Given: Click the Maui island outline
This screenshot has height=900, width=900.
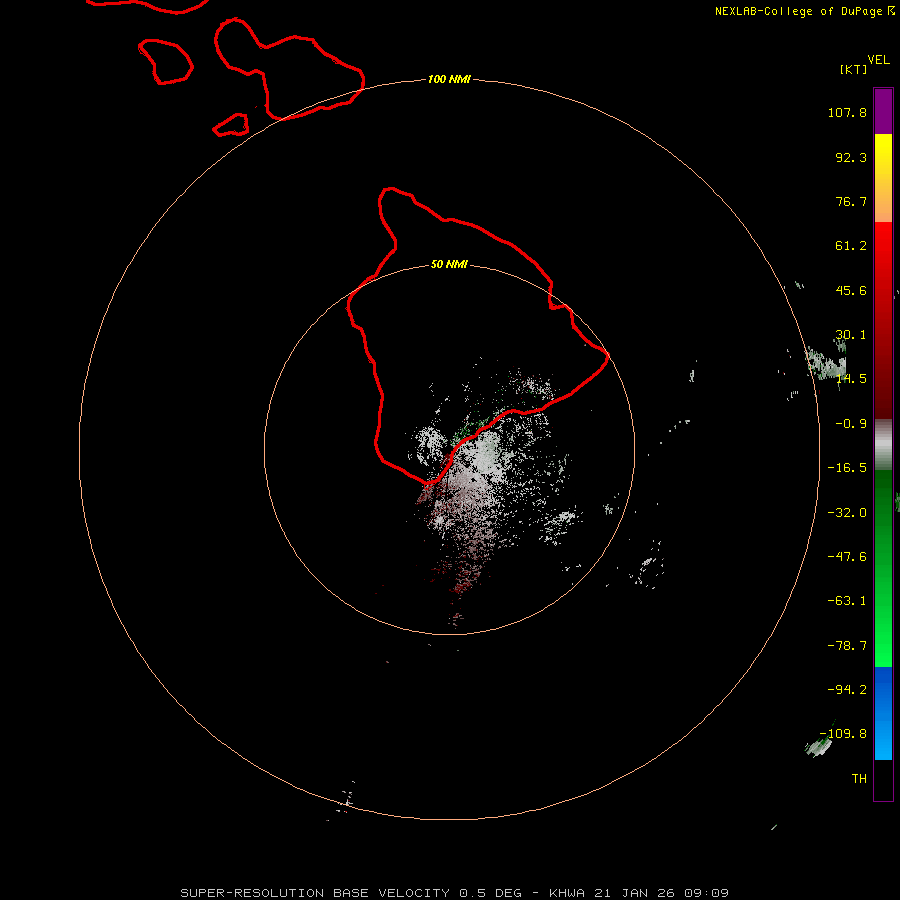Looking at the screenshot, I should pos(289,69).
